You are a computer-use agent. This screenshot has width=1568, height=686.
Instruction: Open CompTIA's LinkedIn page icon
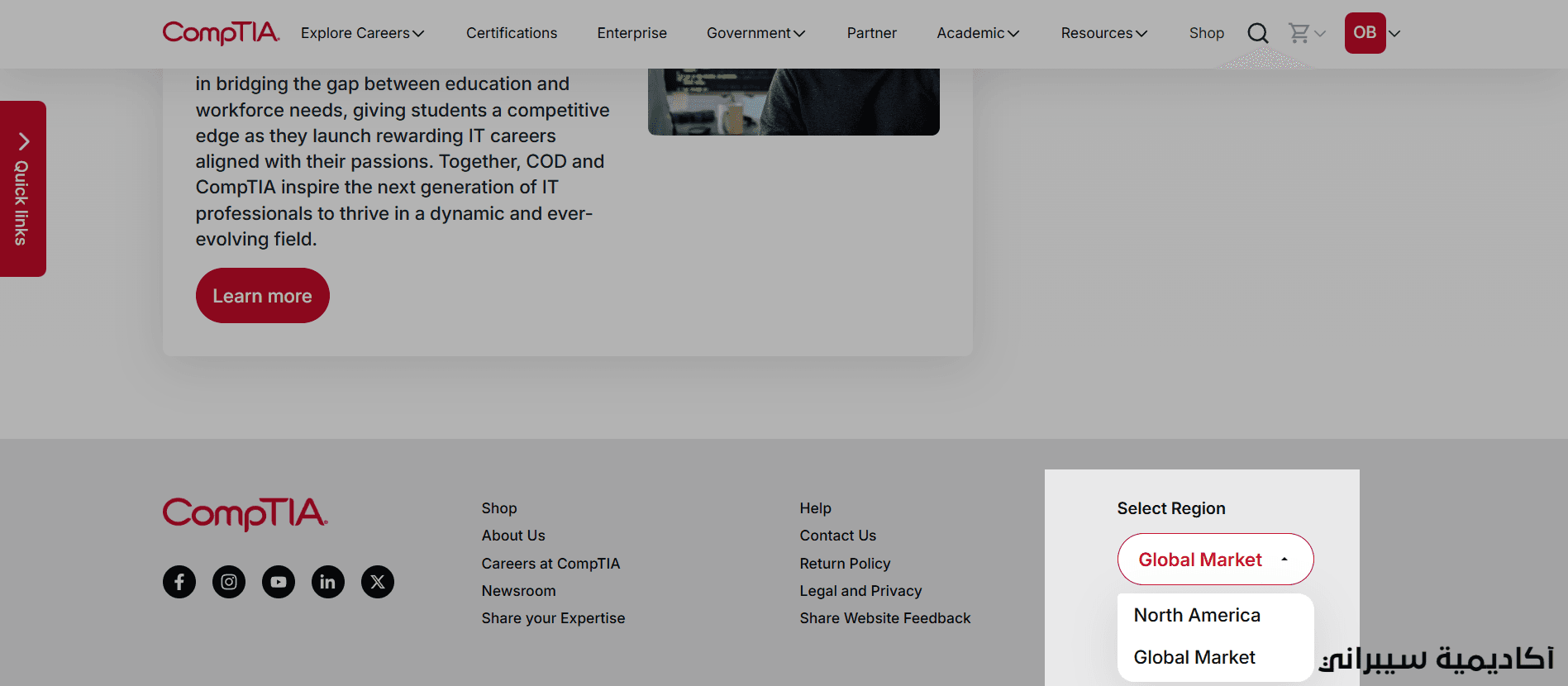328,582
